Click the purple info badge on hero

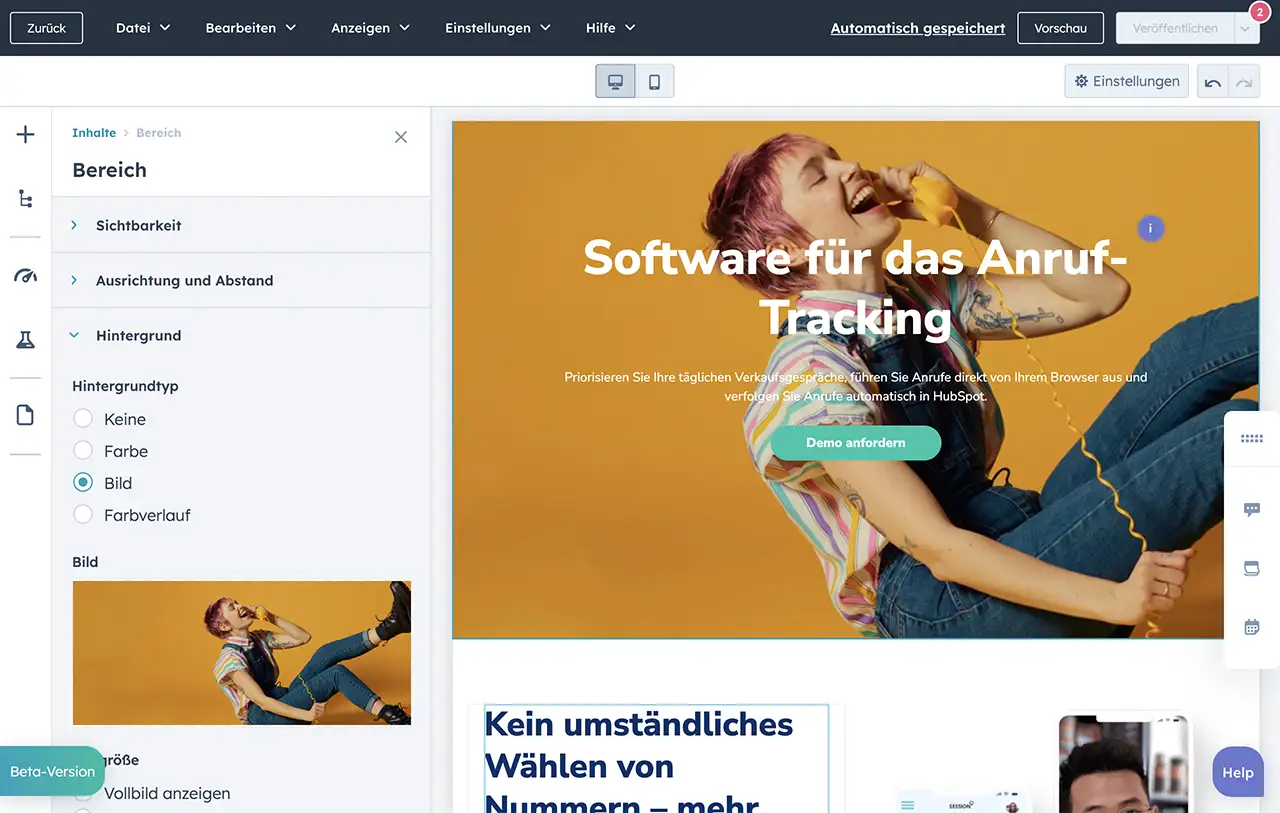tap(1150, 229)
